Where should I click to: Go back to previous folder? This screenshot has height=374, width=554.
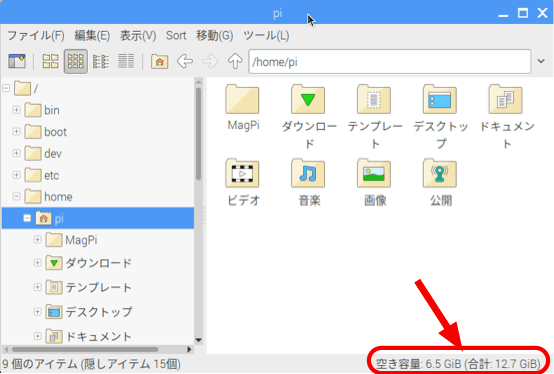(x=185, y=61)
